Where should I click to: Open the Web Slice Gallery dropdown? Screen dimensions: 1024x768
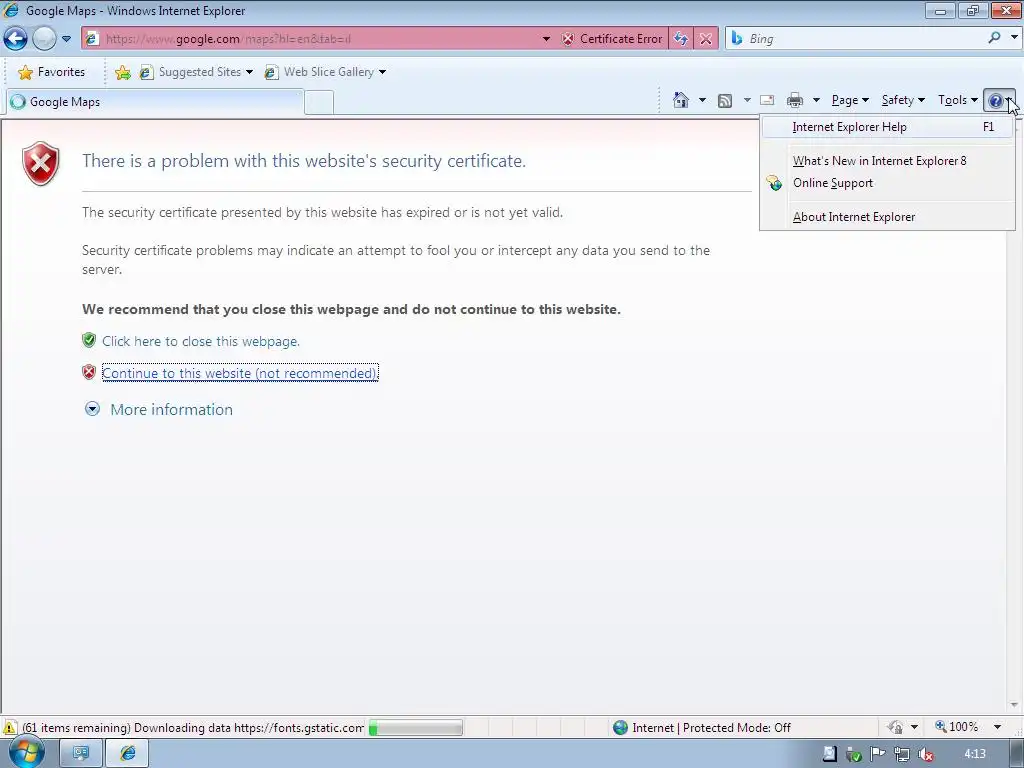(x=325, y=72)
